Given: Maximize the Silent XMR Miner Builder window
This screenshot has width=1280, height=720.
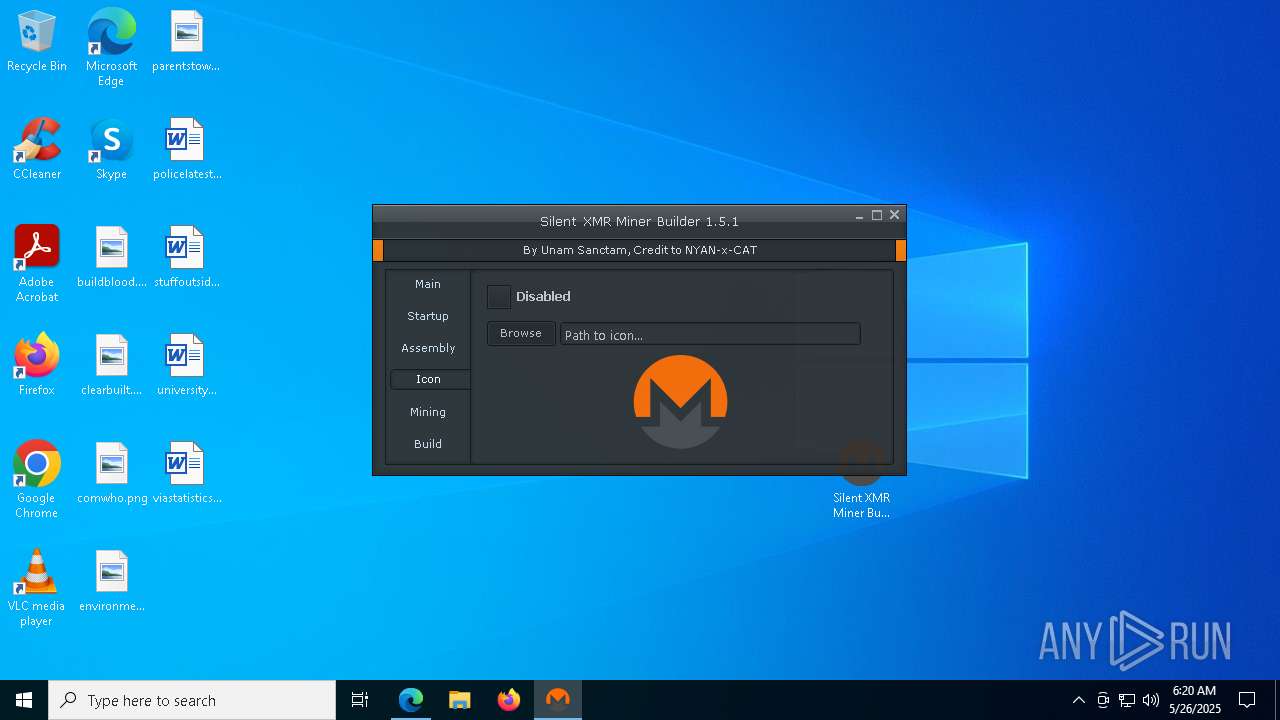Looking at the screenshot, I should point(877,215).
